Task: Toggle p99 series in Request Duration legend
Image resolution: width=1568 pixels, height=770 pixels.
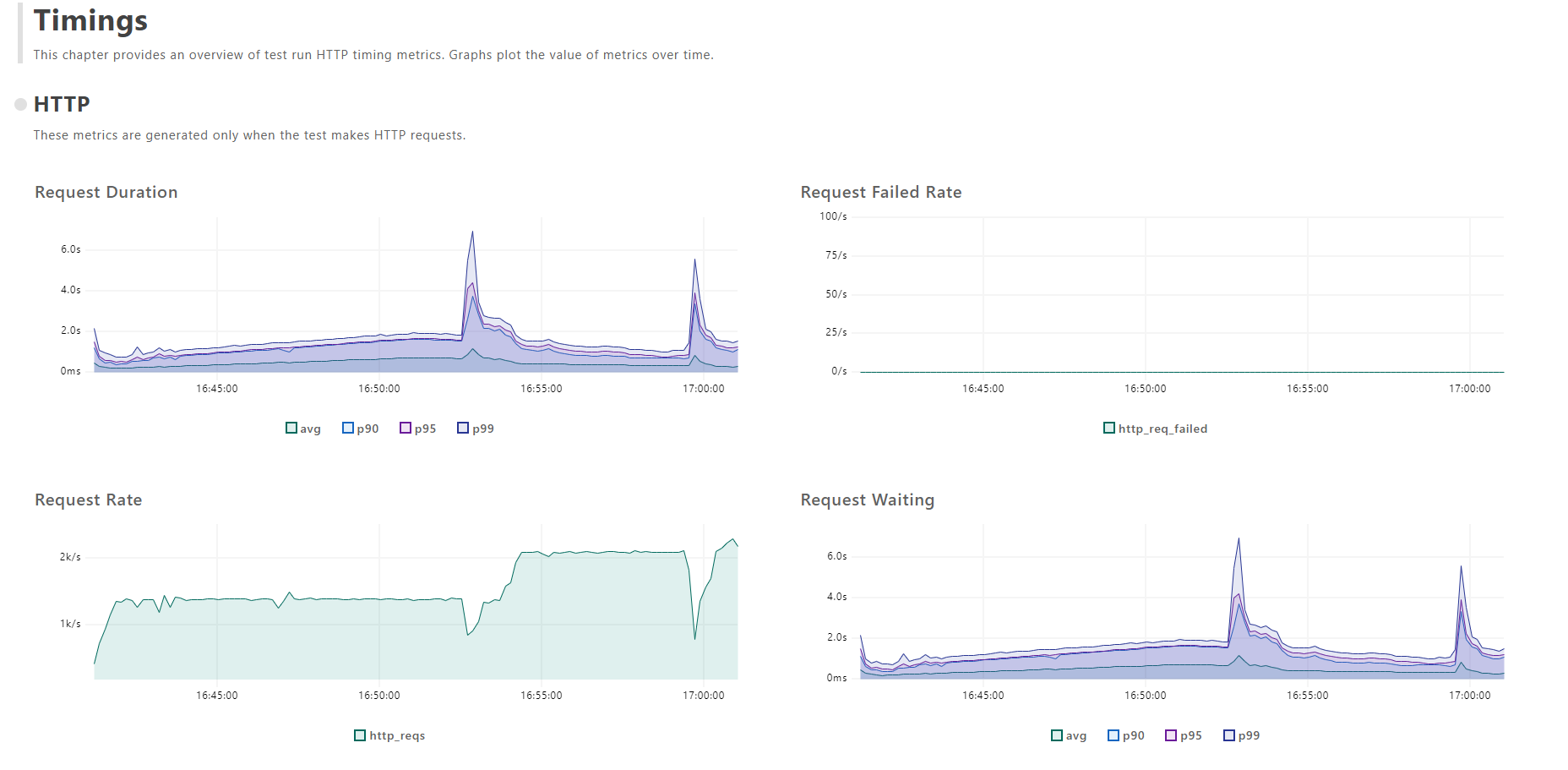Action: (475, 429)
